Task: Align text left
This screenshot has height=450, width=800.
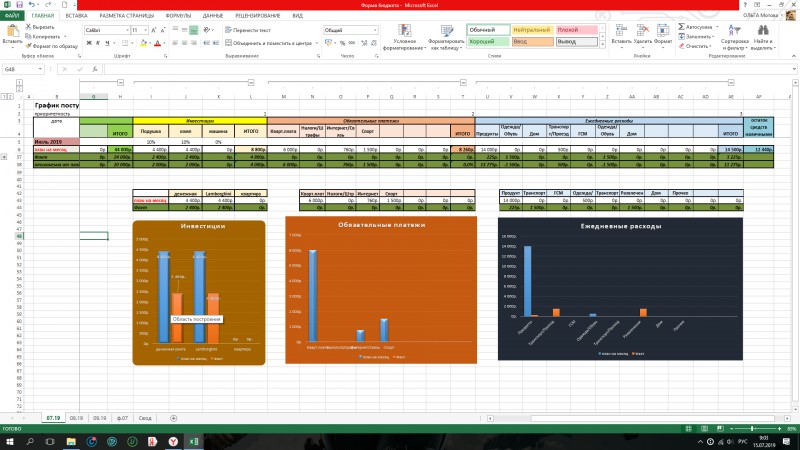Action: coord(175,43)
